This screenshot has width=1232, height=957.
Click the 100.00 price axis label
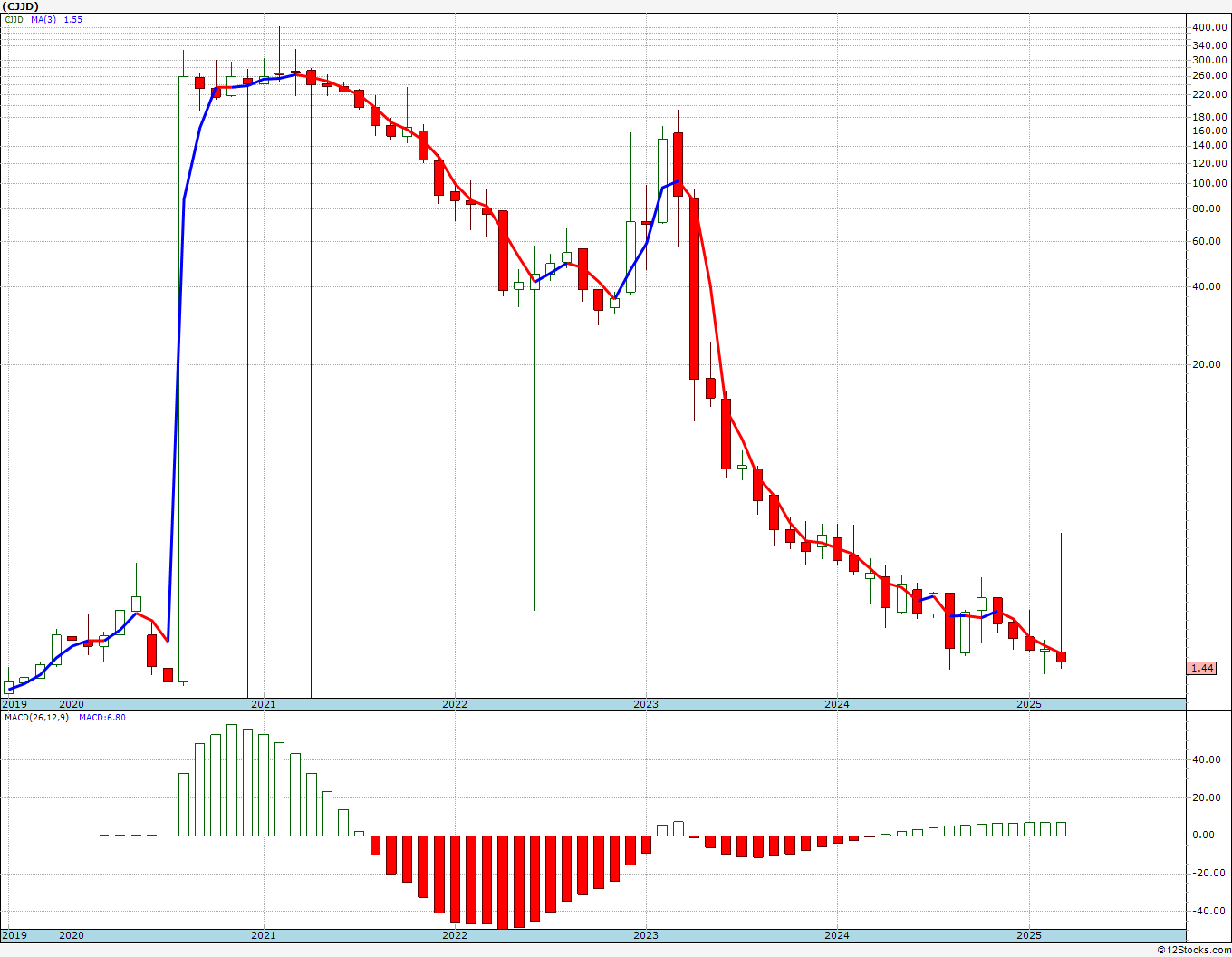click(1209, 184)
